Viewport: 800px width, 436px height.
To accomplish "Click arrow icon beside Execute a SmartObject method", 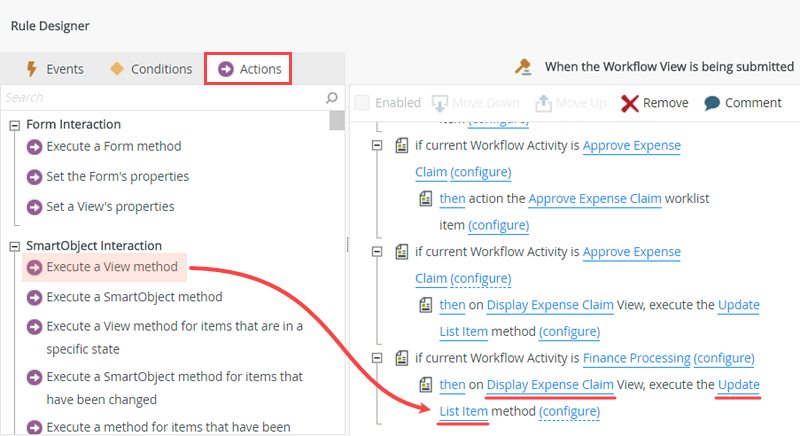I will 34,297.
